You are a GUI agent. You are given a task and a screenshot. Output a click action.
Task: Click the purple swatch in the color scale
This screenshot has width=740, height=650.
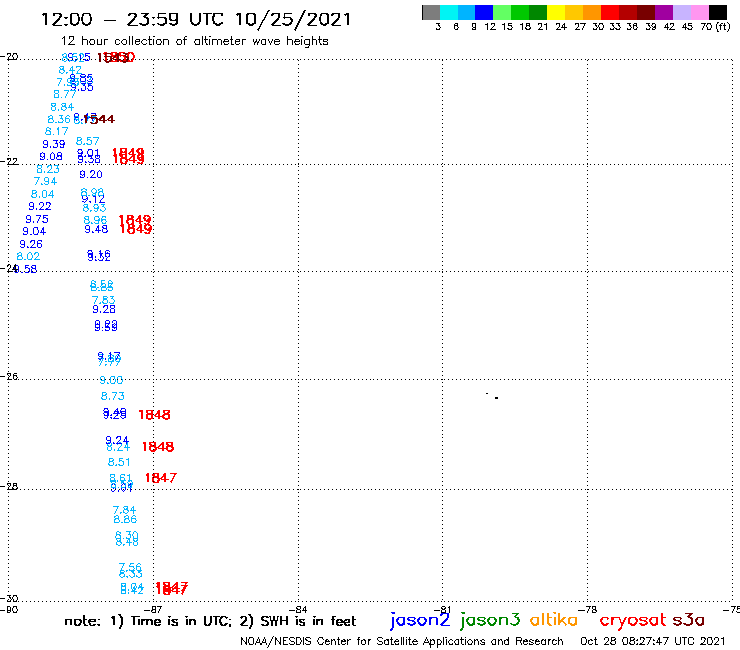[664, 12]
